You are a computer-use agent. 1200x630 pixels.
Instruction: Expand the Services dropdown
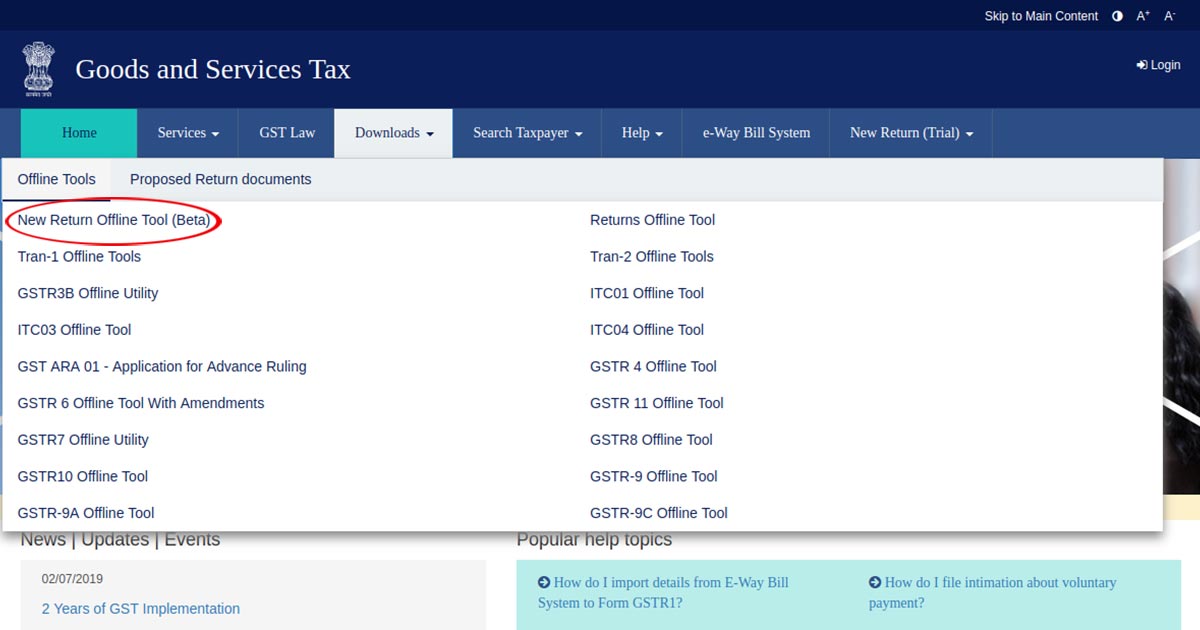[188, 133]
